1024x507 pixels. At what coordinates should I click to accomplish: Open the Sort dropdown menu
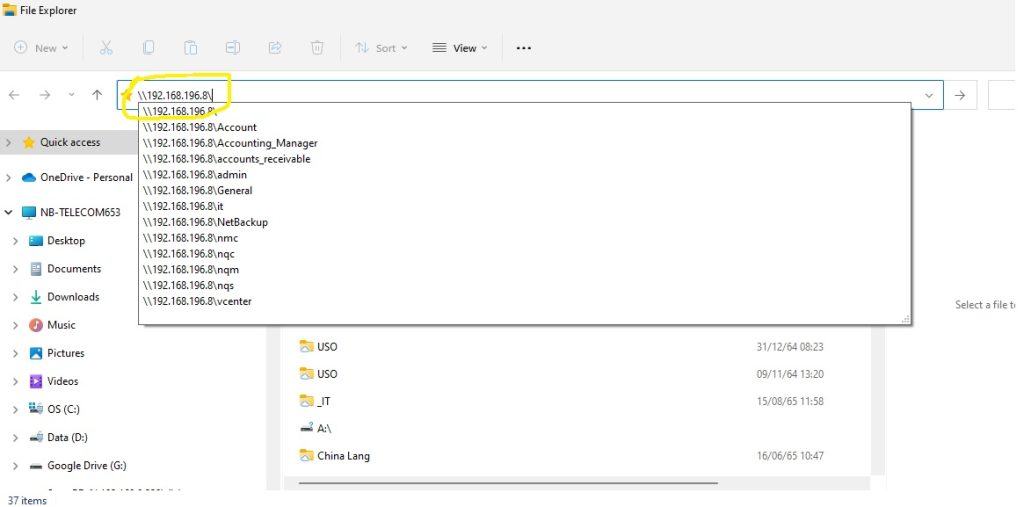click(x=376, y=48)
